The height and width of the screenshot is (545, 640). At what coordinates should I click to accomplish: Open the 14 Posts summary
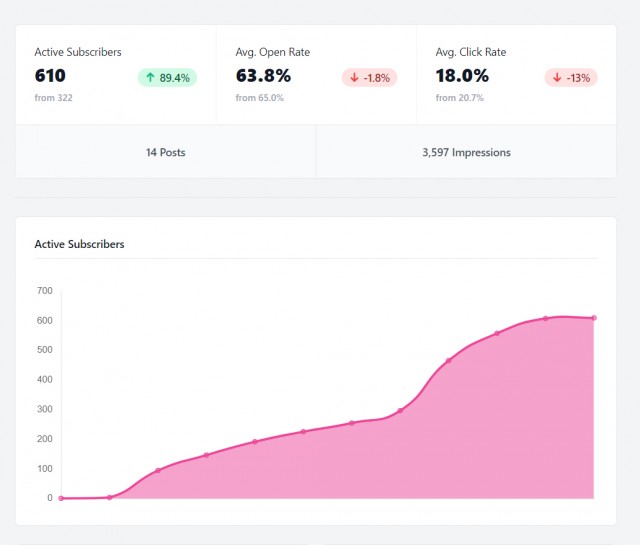click(165, 152)
